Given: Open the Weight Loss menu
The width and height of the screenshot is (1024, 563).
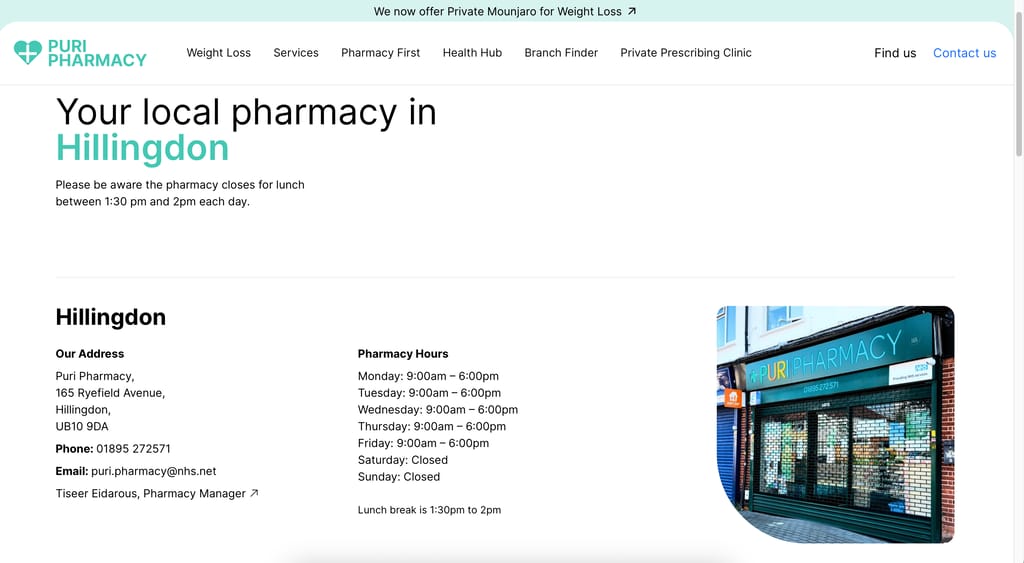Looking at the screenshot, I should tap(219, 53).
